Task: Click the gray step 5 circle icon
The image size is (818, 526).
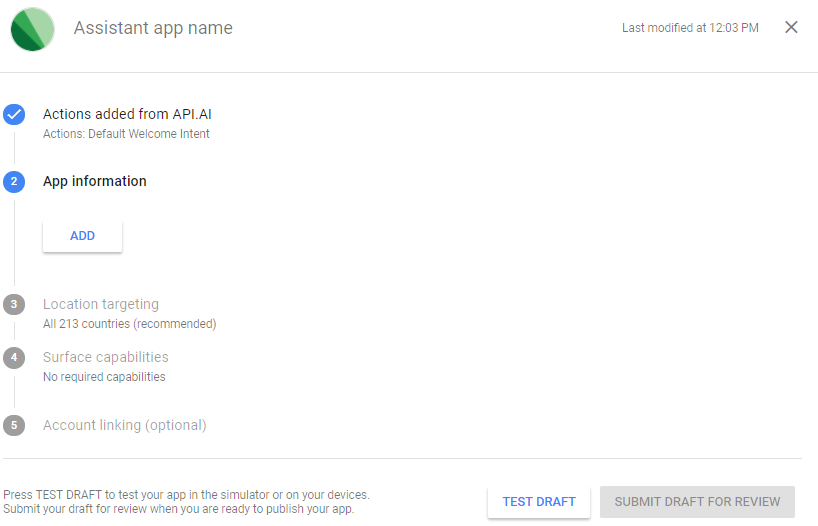Action: [14, 425]
